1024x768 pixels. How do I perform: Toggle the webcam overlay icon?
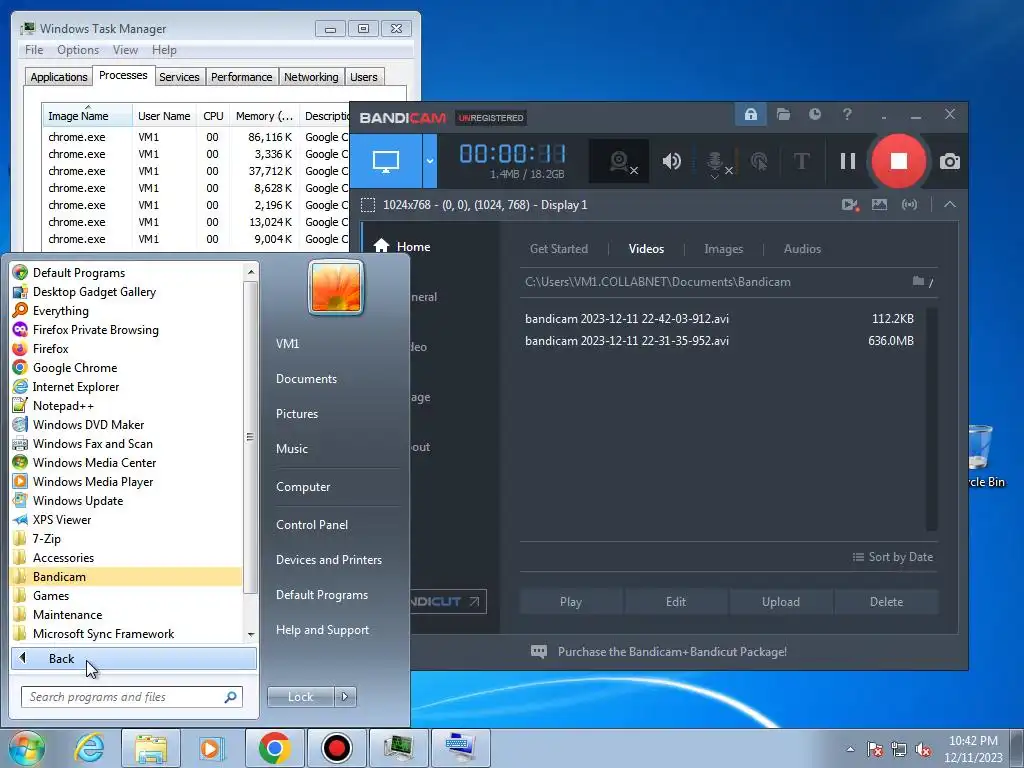coord(619,161)
